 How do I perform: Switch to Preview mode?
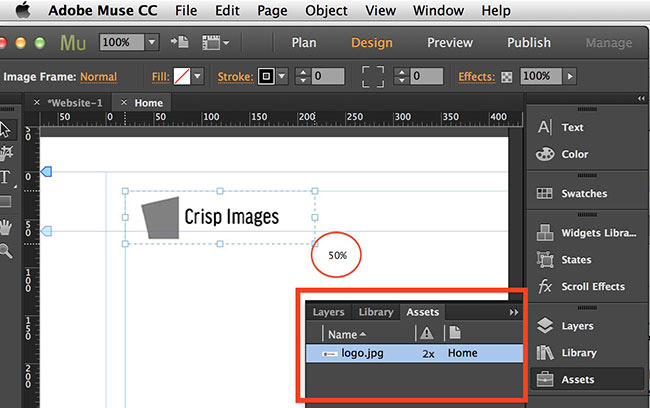click(x=450, y=42)
